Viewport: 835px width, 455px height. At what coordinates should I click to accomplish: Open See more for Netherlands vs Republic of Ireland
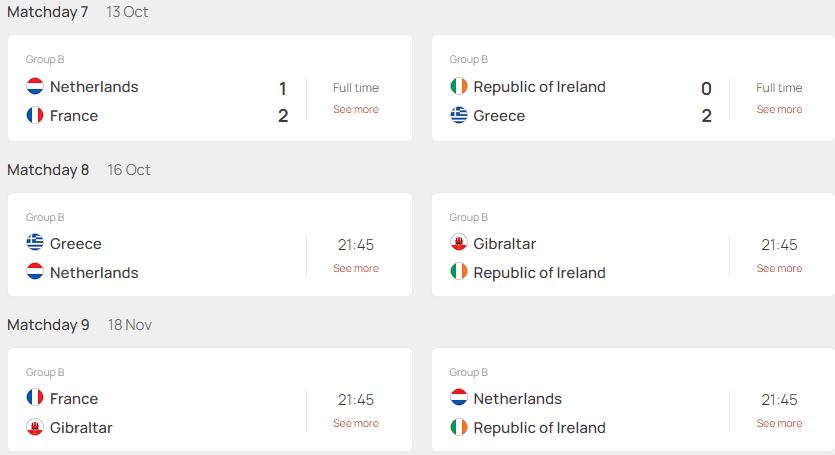pyautogui.click(x=779, y=423)
